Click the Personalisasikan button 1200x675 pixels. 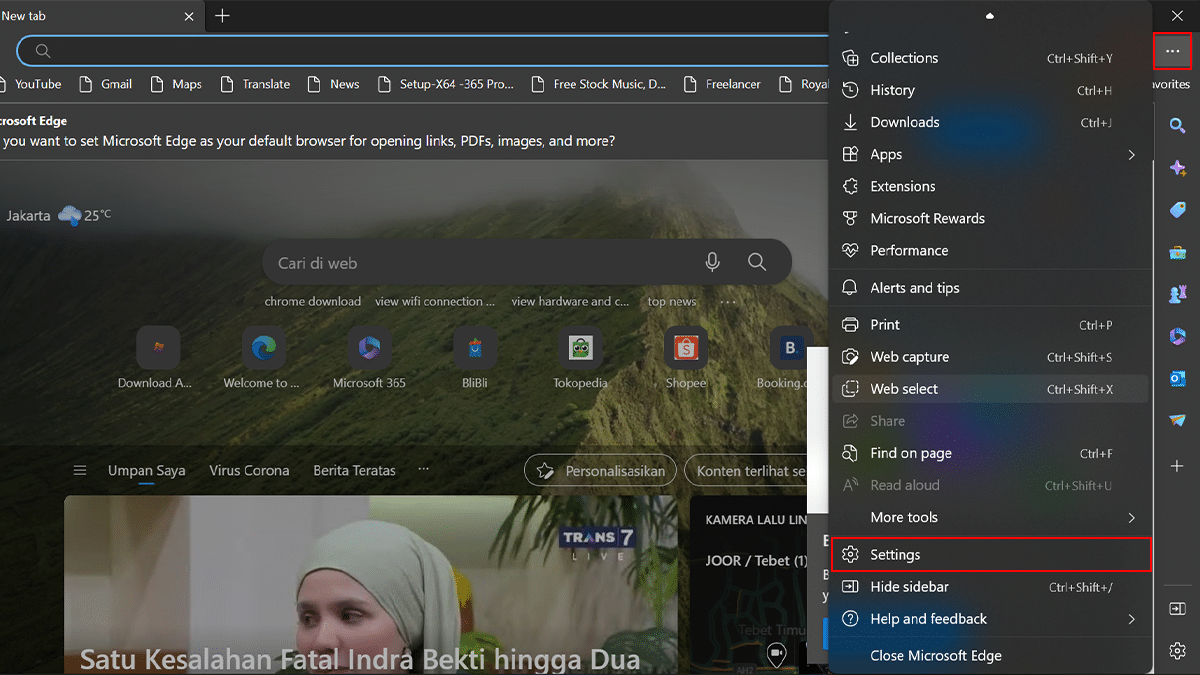pyautogui.click(x=601, y=470)
